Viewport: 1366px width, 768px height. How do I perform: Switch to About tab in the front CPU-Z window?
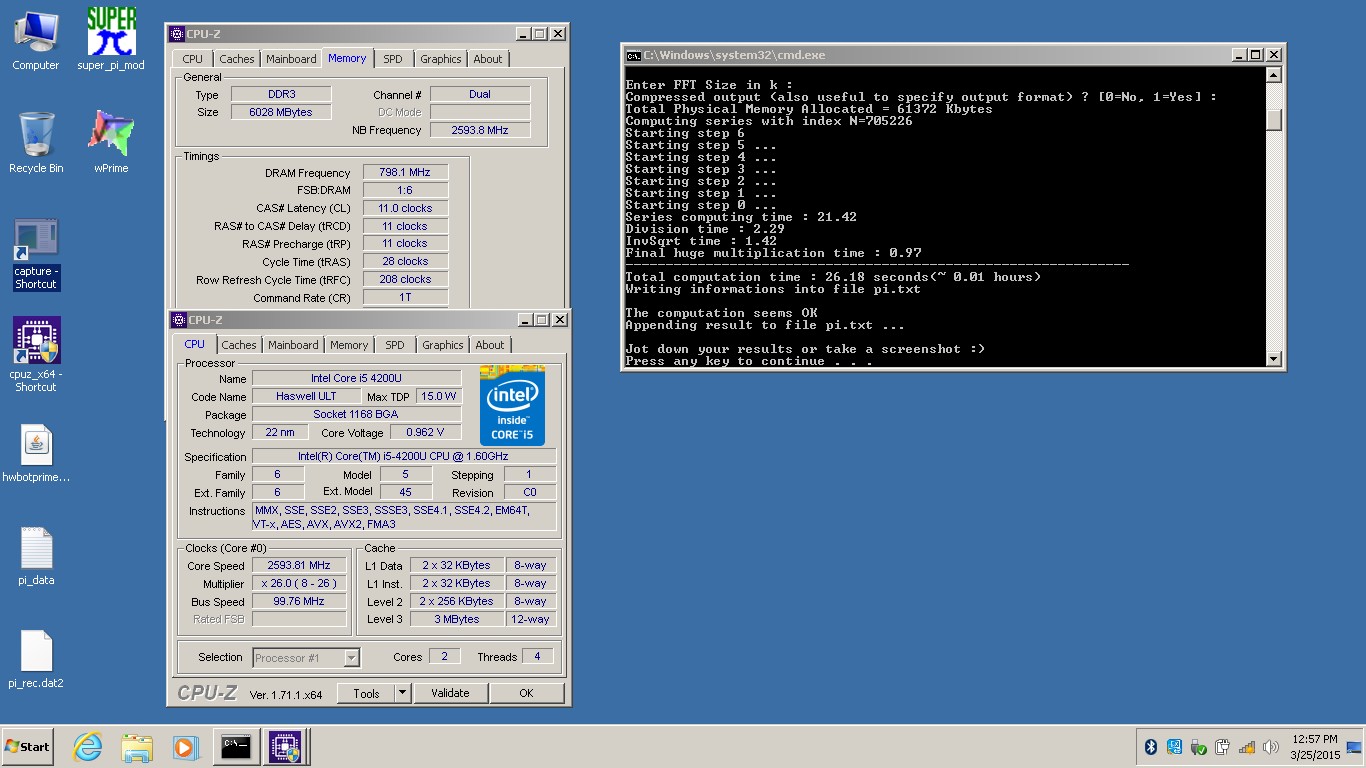tap(490, 345)
